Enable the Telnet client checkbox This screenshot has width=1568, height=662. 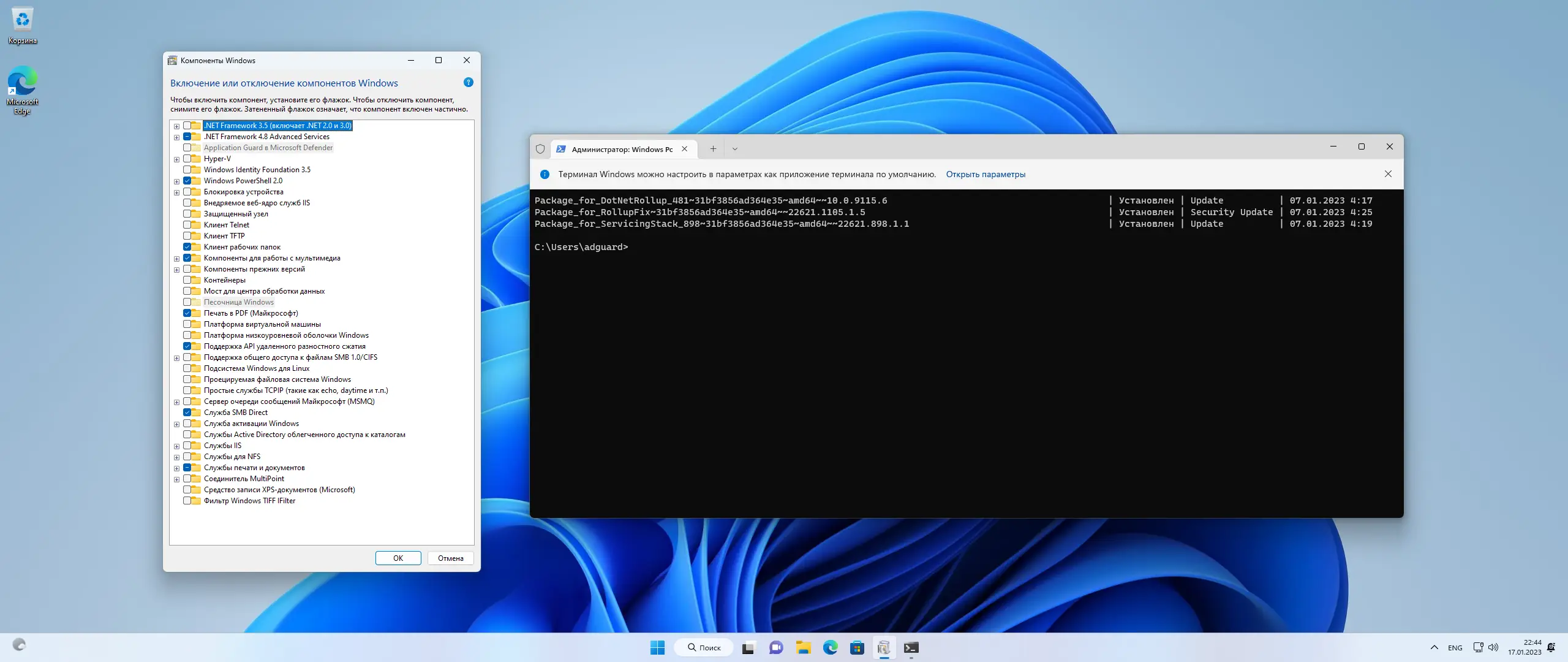tap(187, 225)
